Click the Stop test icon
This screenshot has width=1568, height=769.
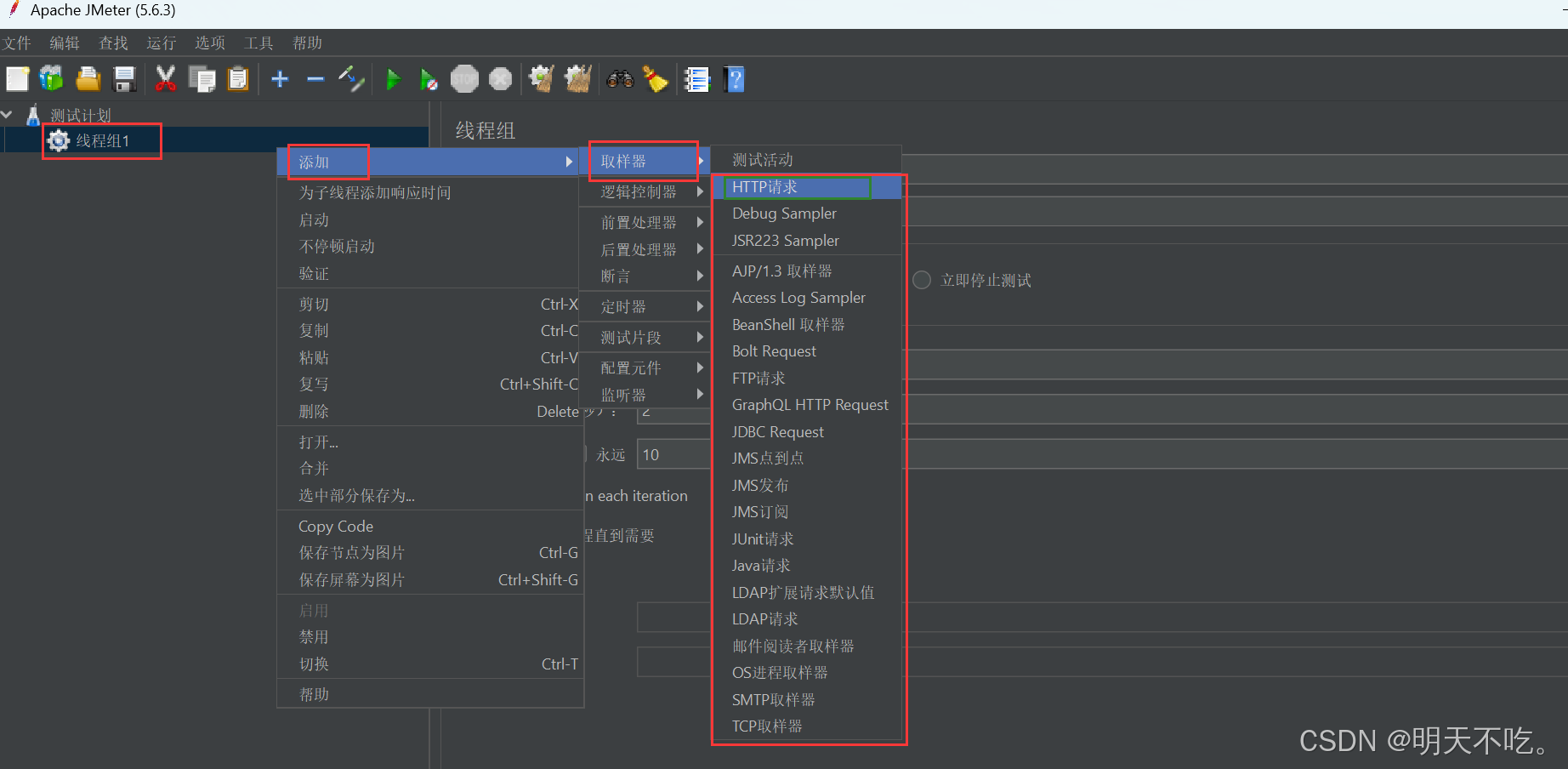pyautogui.click(x=464, y=79)
